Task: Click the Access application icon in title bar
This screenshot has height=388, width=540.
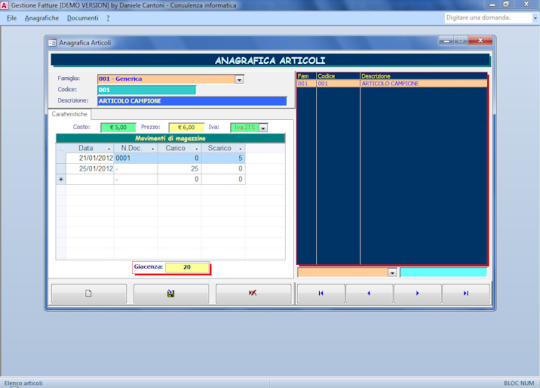Action: pos(4,5)
